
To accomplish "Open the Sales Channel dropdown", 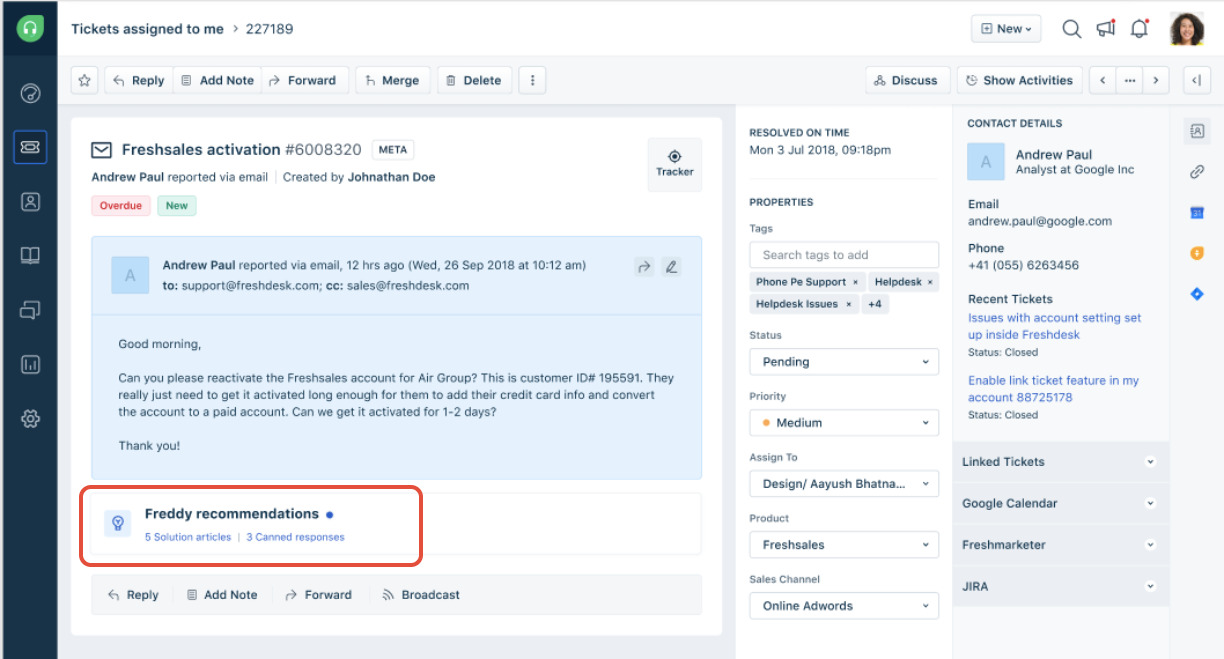I will click(x=844, y=606).
